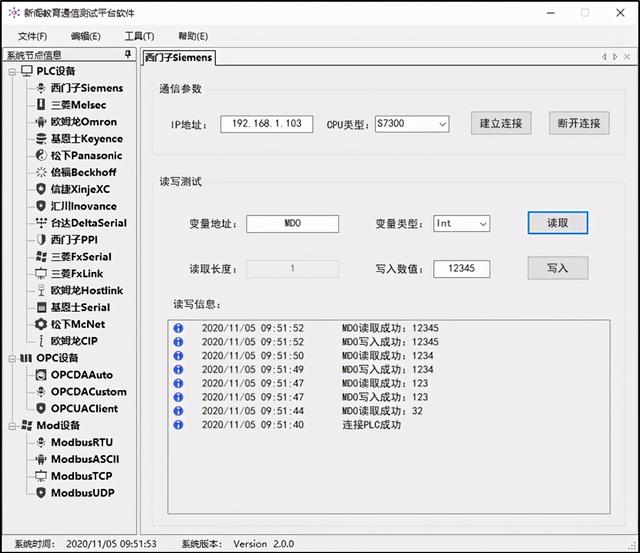Collapse the OPC设备 tree group
This screenshot has width=640, height=553.
(x=11, y=358)
